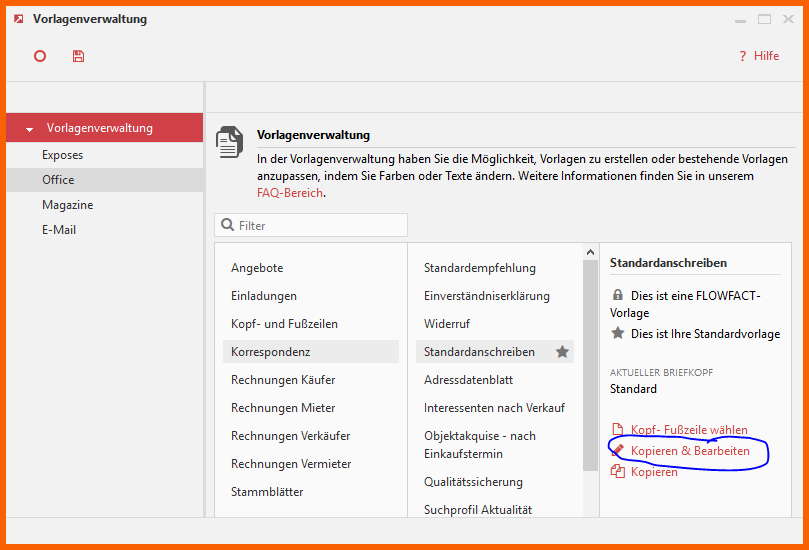
Task: Open Magazine in the sidebar
Action: click(67, 205)
